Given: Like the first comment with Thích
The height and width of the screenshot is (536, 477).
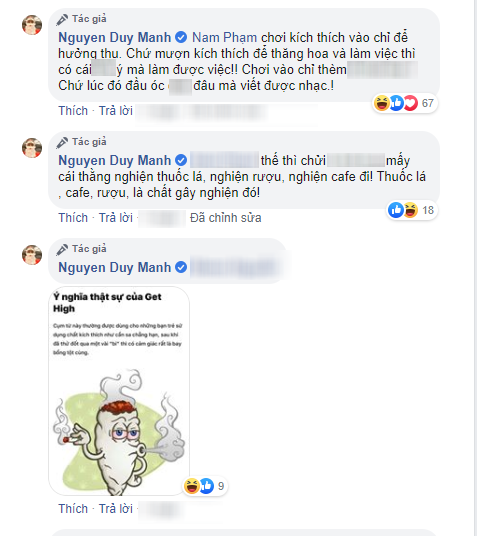Looking at the screenshot, I should coord(73,111).
